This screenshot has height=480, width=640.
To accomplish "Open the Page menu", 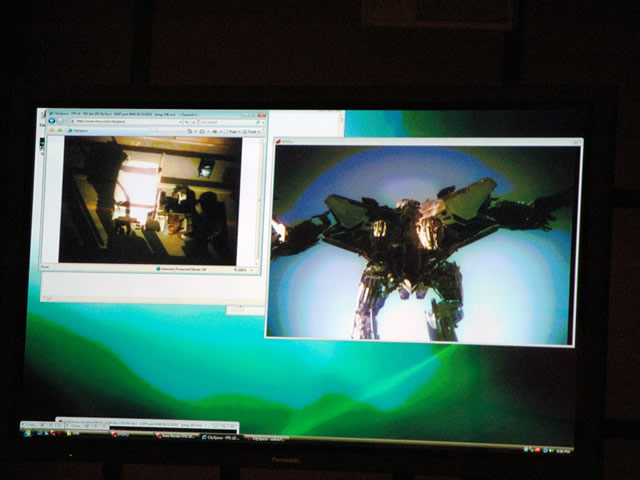I will point(233,132).
